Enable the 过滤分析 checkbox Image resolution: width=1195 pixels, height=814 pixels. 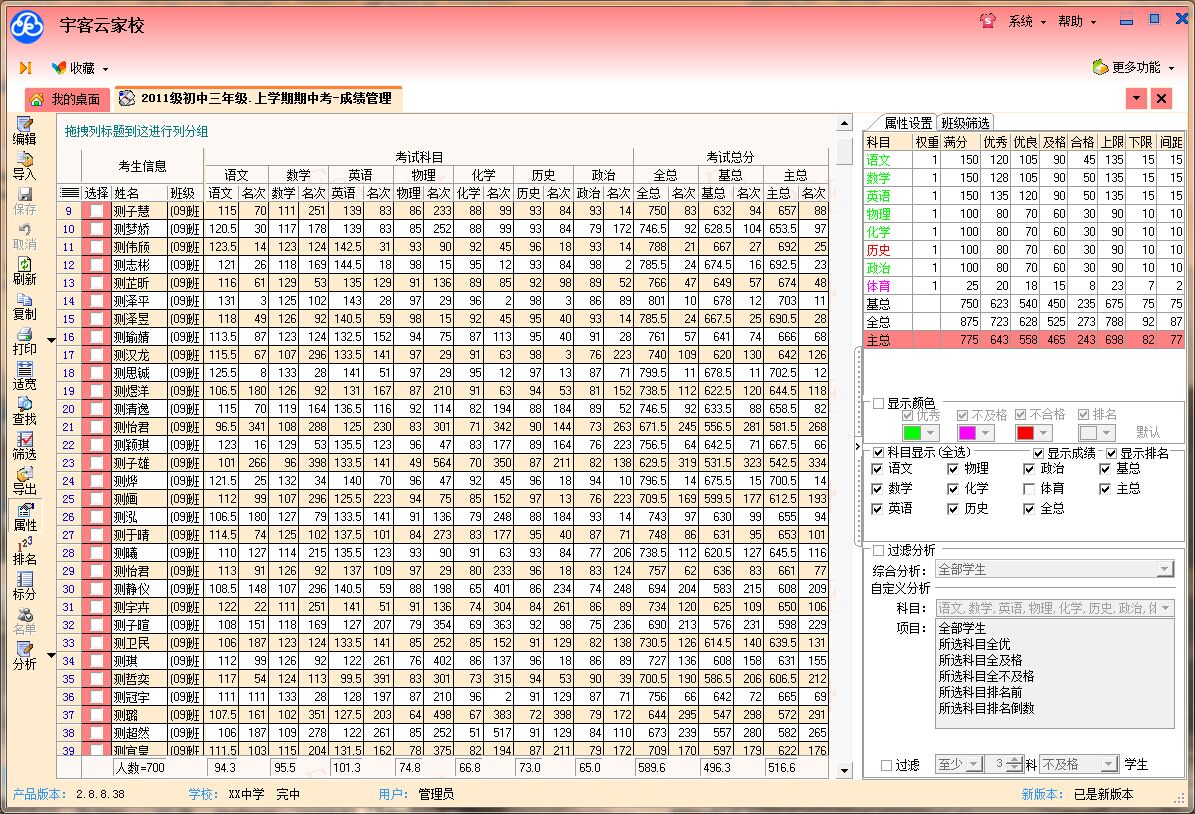[879, 550]
